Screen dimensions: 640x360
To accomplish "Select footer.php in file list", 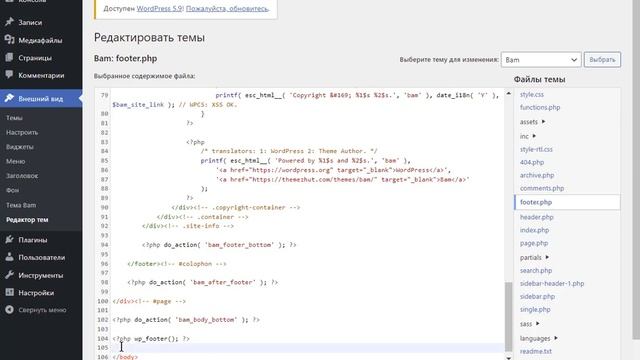I will [x=567, y=202].
